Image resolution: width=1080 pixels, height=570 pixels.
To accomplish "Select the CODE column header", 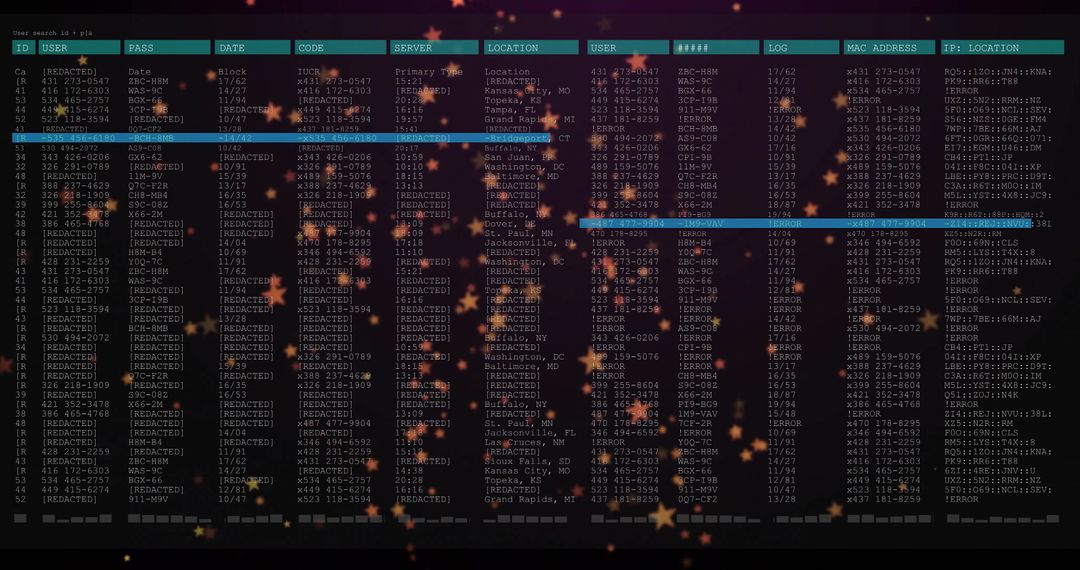I will click(x=340, y=48).
